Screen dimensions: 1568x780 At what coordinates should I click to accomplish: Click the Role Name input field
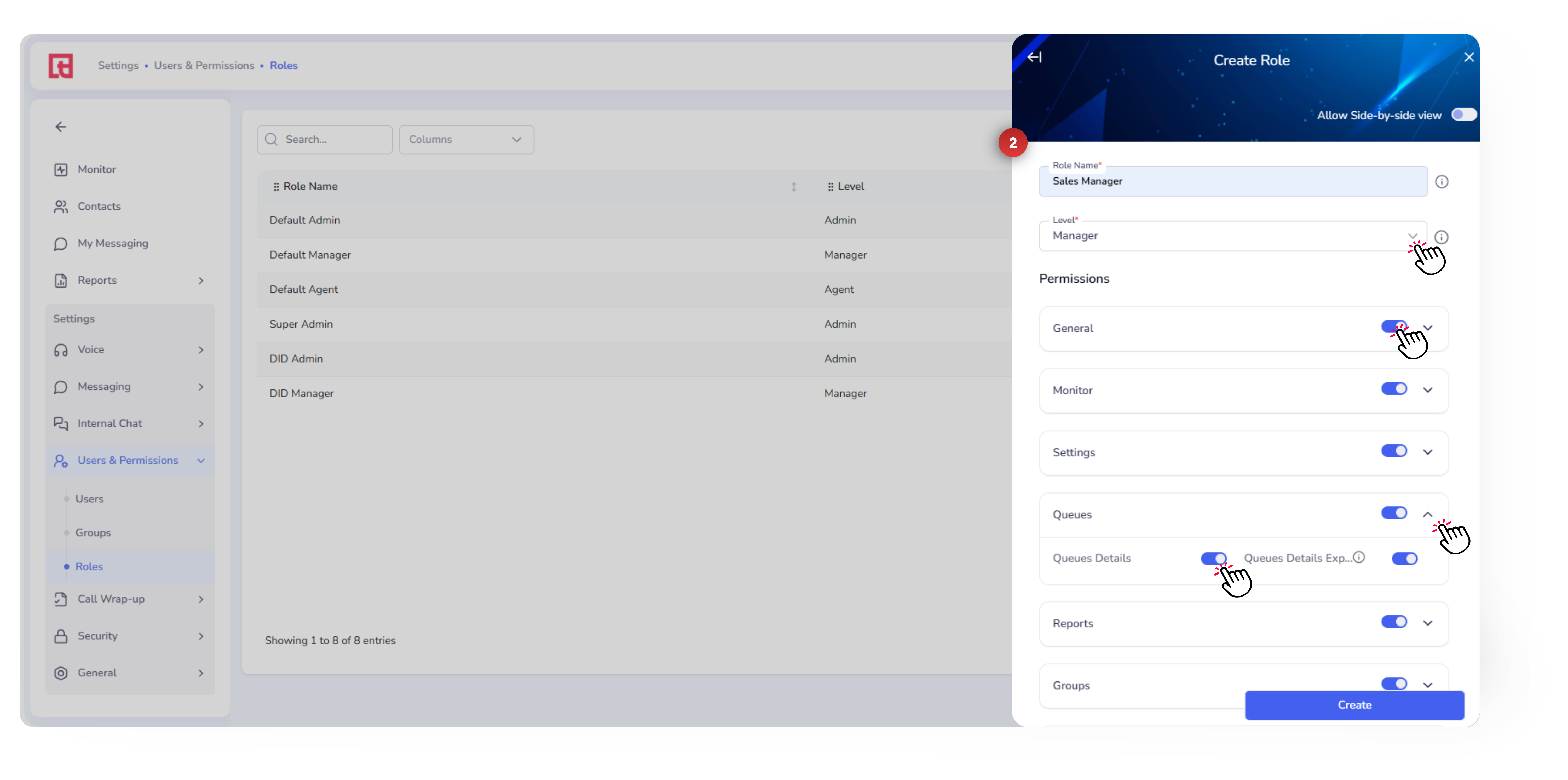tap(1233, 181)
